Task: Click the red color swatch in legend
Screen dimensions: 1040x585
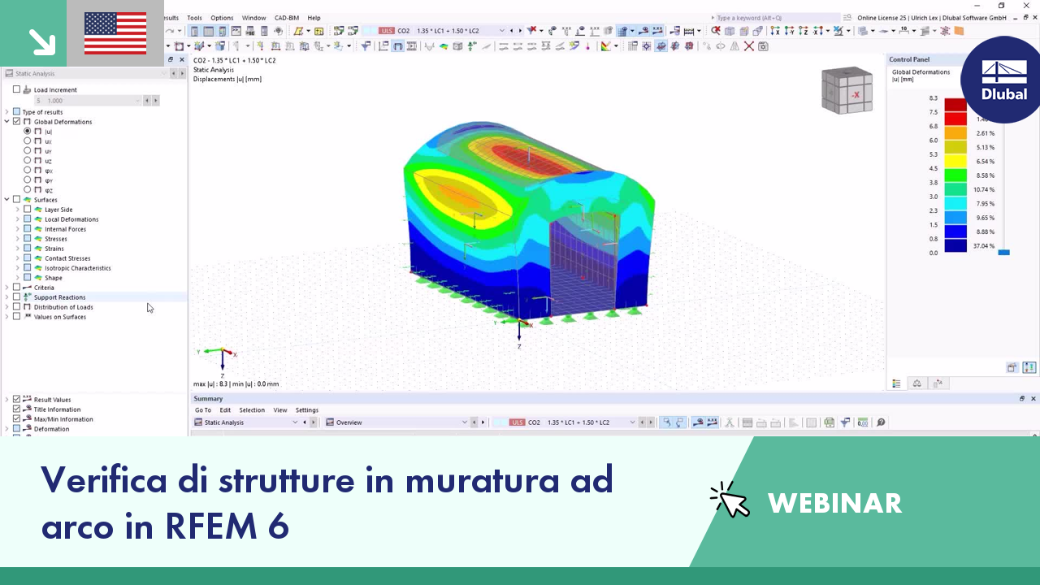Action: tap(956, 119)
